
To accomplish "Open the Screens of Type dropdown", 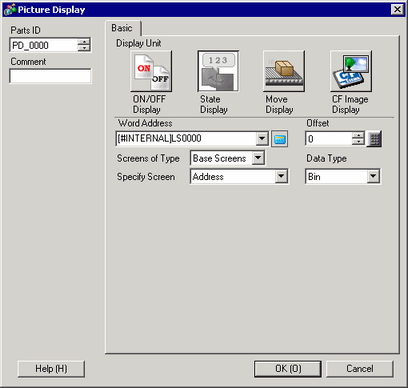I will 258,158.
